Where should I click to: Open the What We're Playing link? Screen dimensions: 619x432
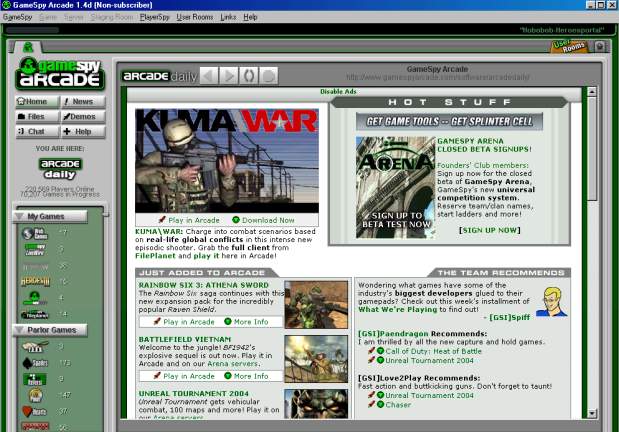click(x=398, y=310)
